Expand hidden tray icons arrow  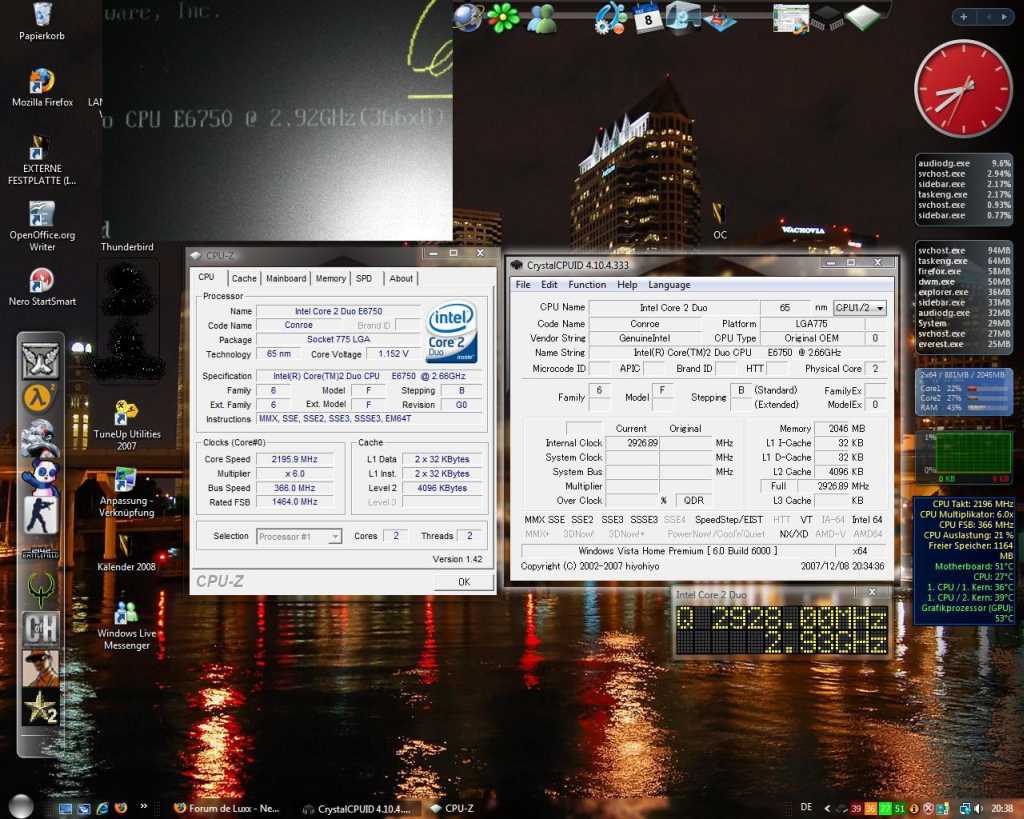tap(827, 809)
